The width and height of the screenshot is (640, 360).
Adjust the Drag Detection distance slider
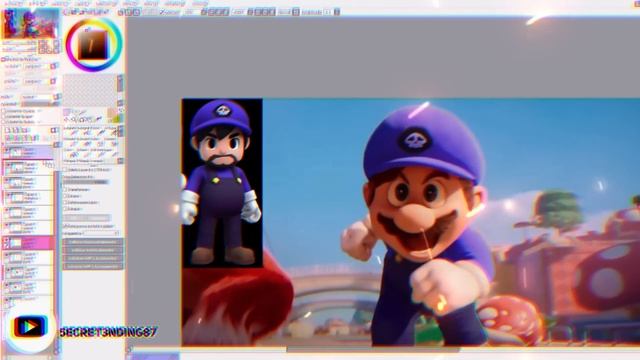(x=86, y=182)
